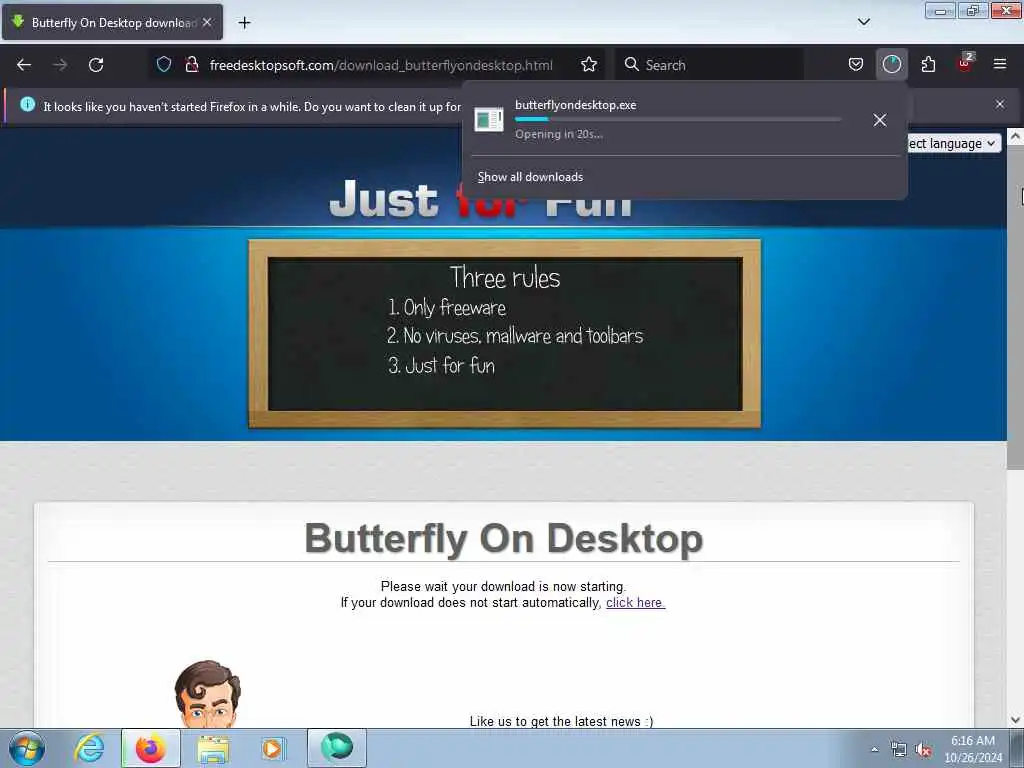Click "Like us to get the latest news" text
Image resolution: width=1024 pixels, height=768 pixels.
coord(561,721)
